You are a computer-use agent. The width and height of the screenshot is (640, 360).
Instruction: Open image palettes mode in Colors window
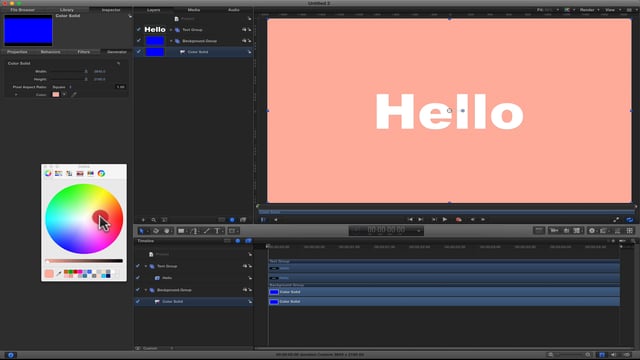[80, 173]
